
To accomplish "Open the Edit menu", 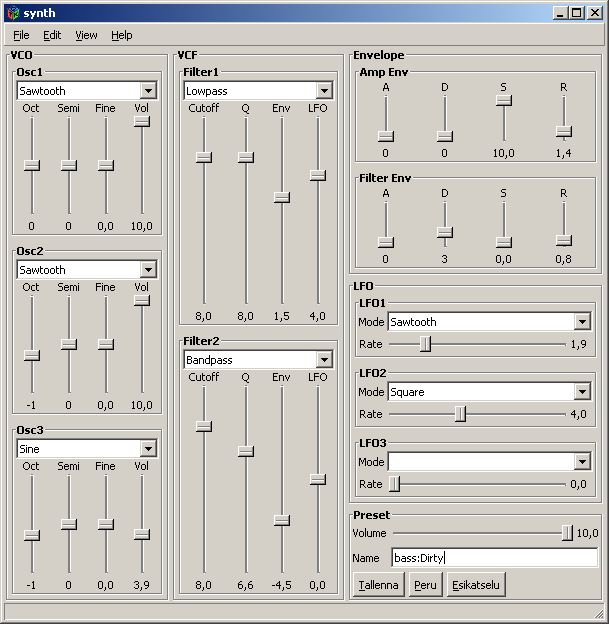I will (52, 35).
